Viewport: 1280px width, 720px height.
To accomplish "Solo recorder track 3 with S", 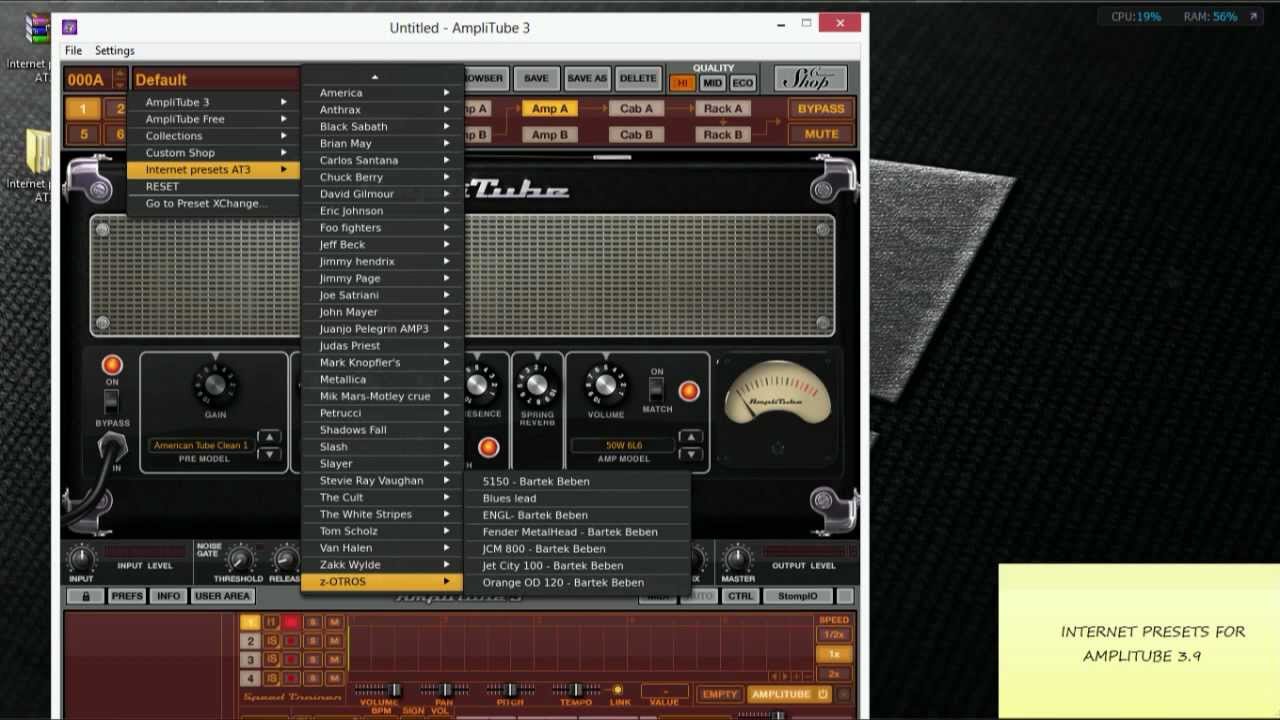I will (312, 659).
